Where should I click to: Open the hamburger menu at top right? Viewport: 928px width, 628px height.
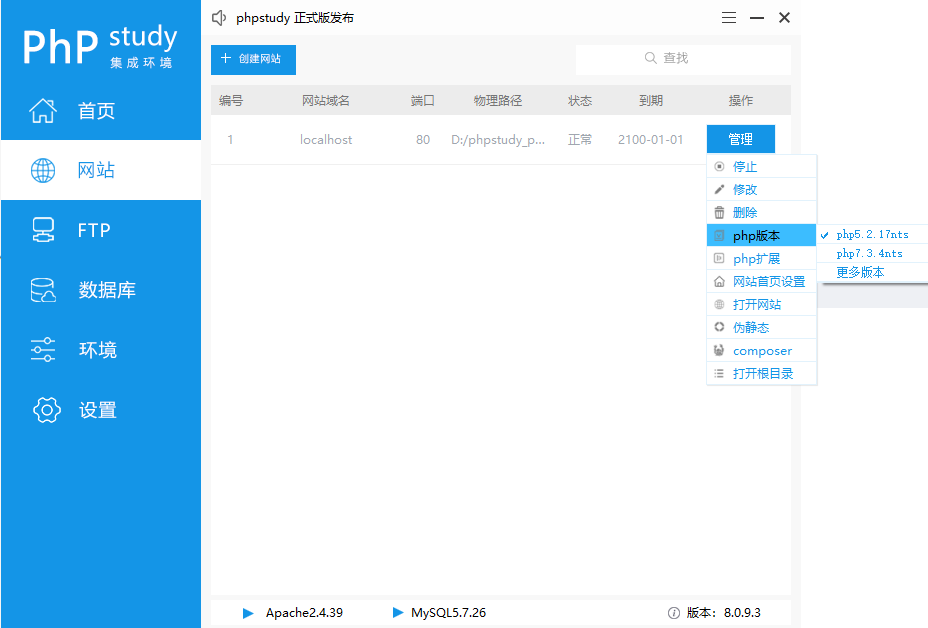(x=728, y=17)
